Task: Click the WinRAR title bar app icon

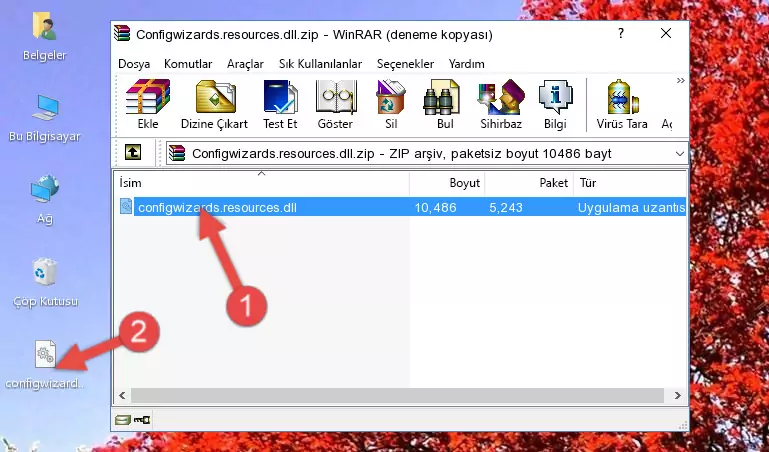Action: [x=122, y=33]
